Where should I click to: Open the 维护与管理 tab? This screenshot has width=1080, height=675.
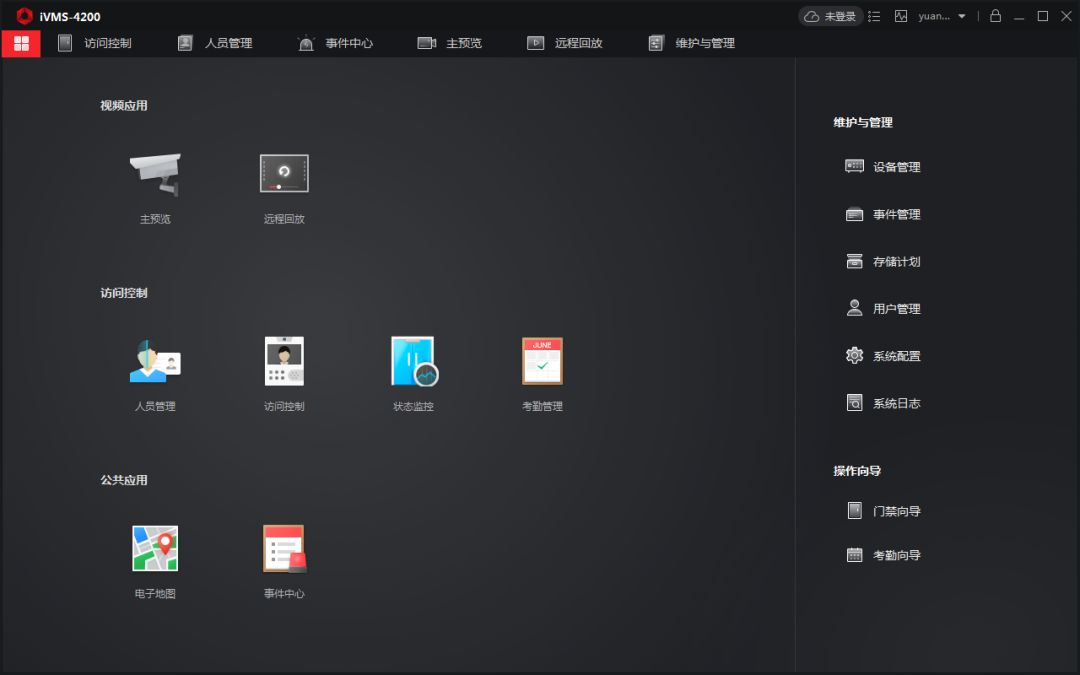point(692,43)
